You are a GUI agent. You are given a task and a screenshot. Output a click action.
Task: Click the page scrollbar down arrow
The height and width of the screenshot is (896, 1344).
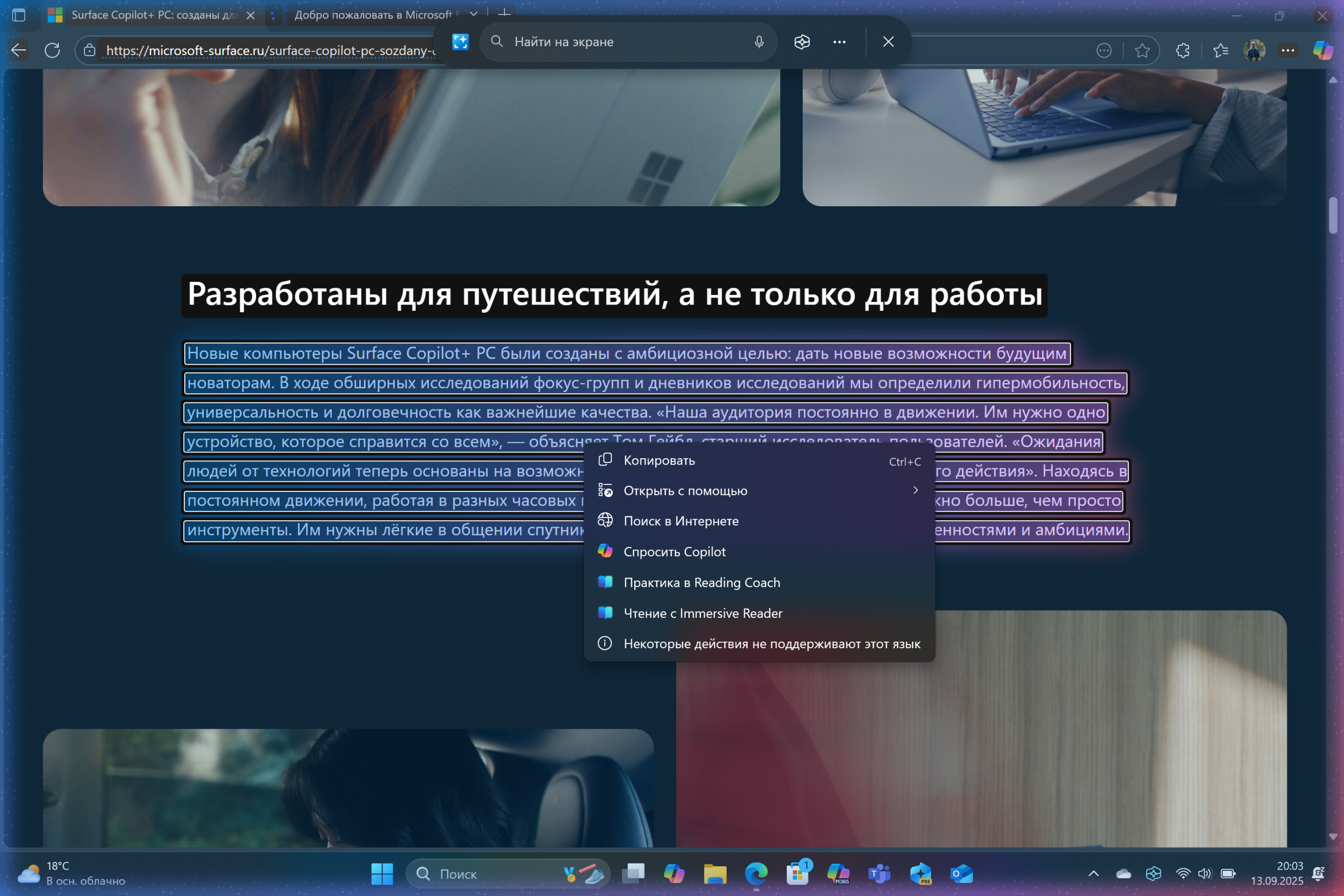[x=1333, y=836]
